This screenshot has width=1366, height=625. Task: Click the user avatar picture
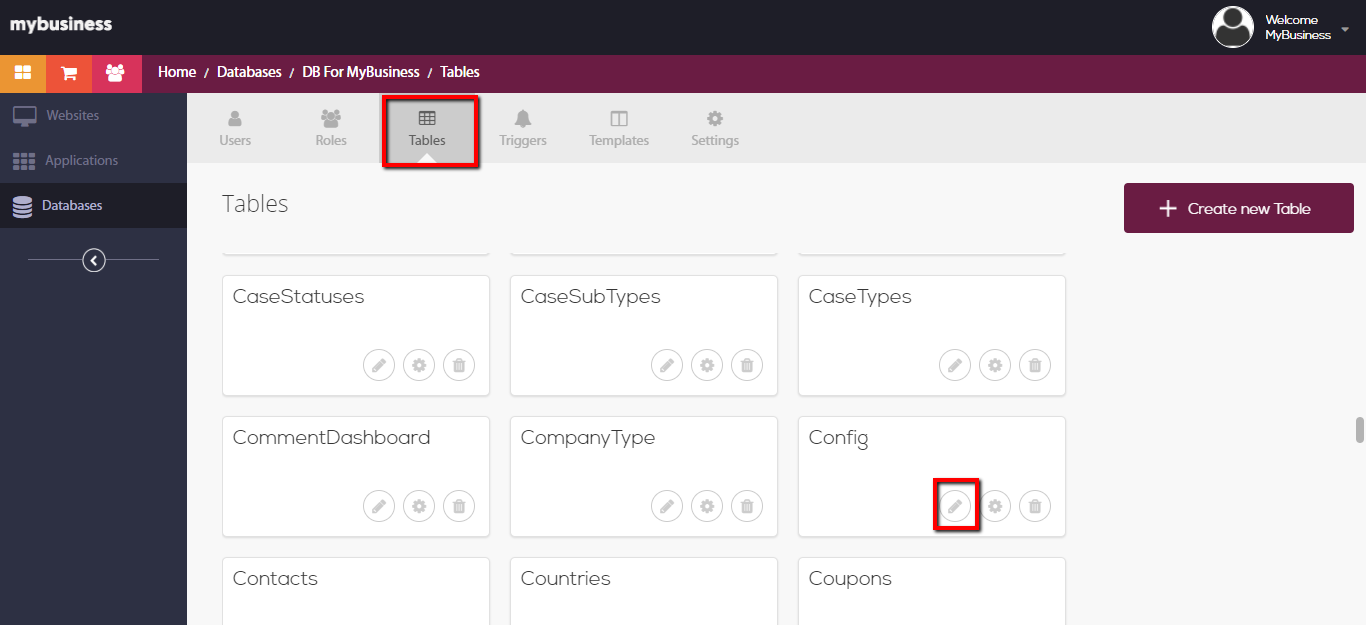[x=1233, y=27]
